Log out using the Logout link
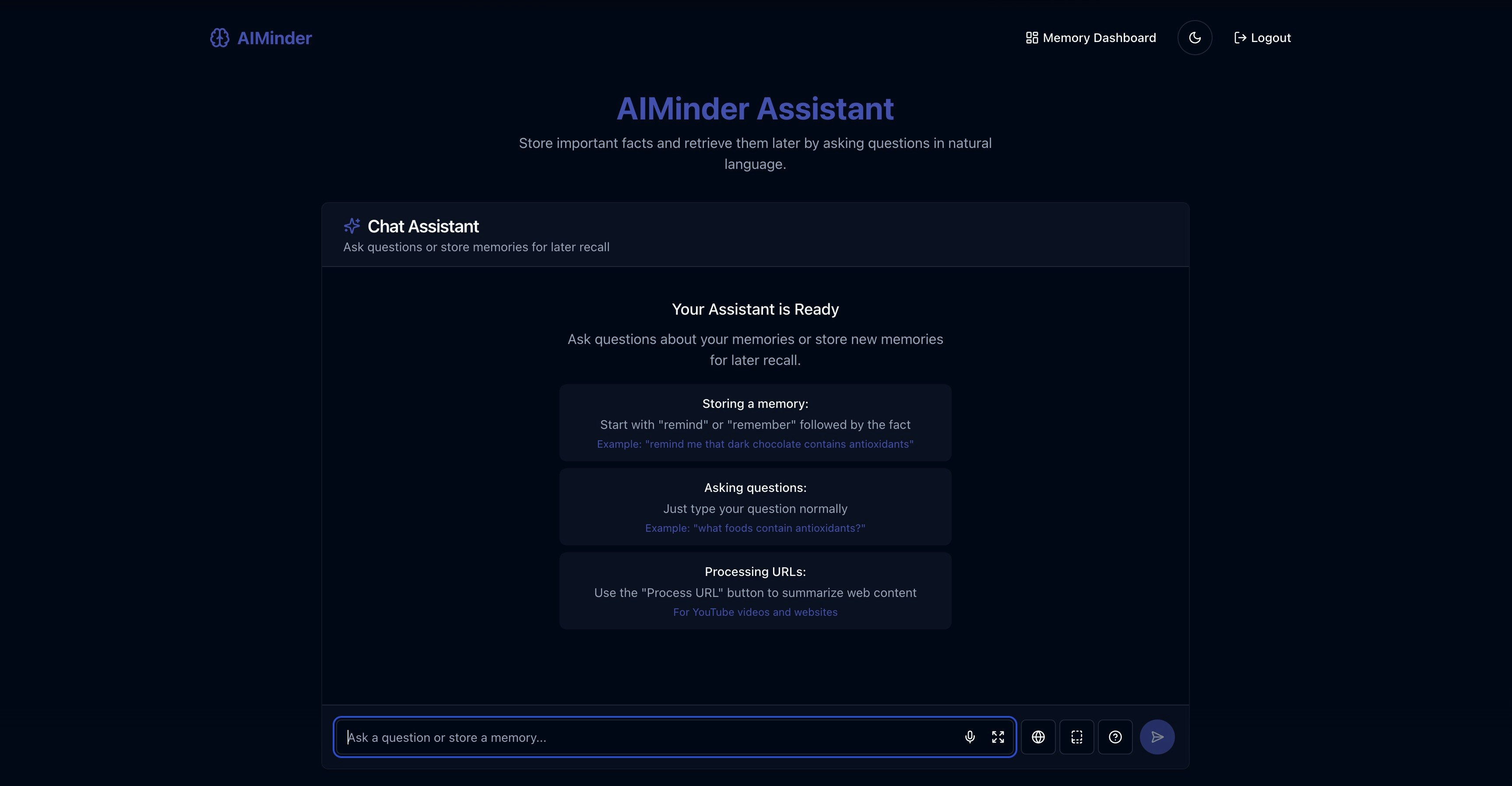1512x786 pixels. coord(1270,38)
